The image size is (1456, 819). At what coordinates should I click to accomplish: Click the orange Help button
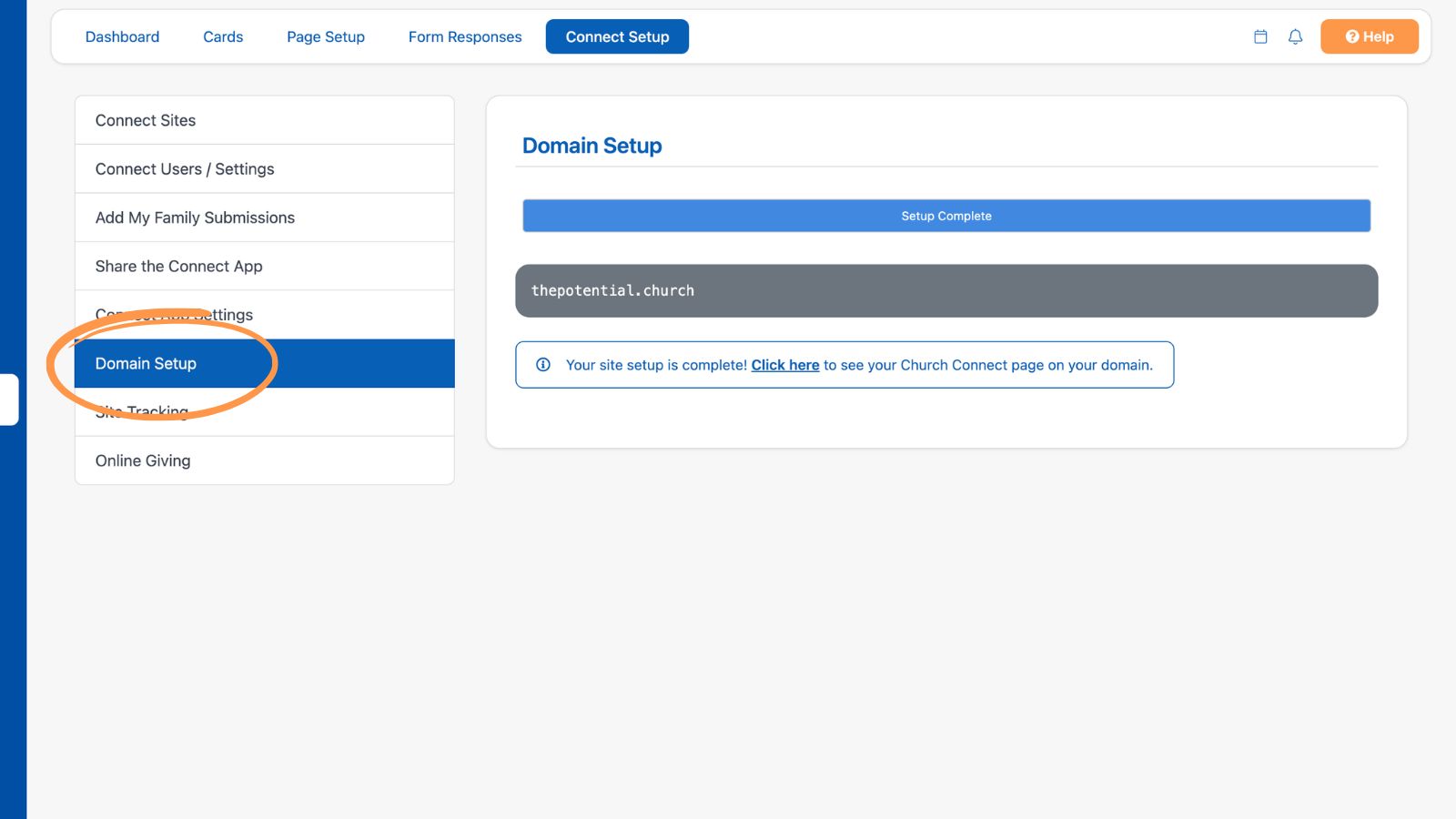(1370, 36)
